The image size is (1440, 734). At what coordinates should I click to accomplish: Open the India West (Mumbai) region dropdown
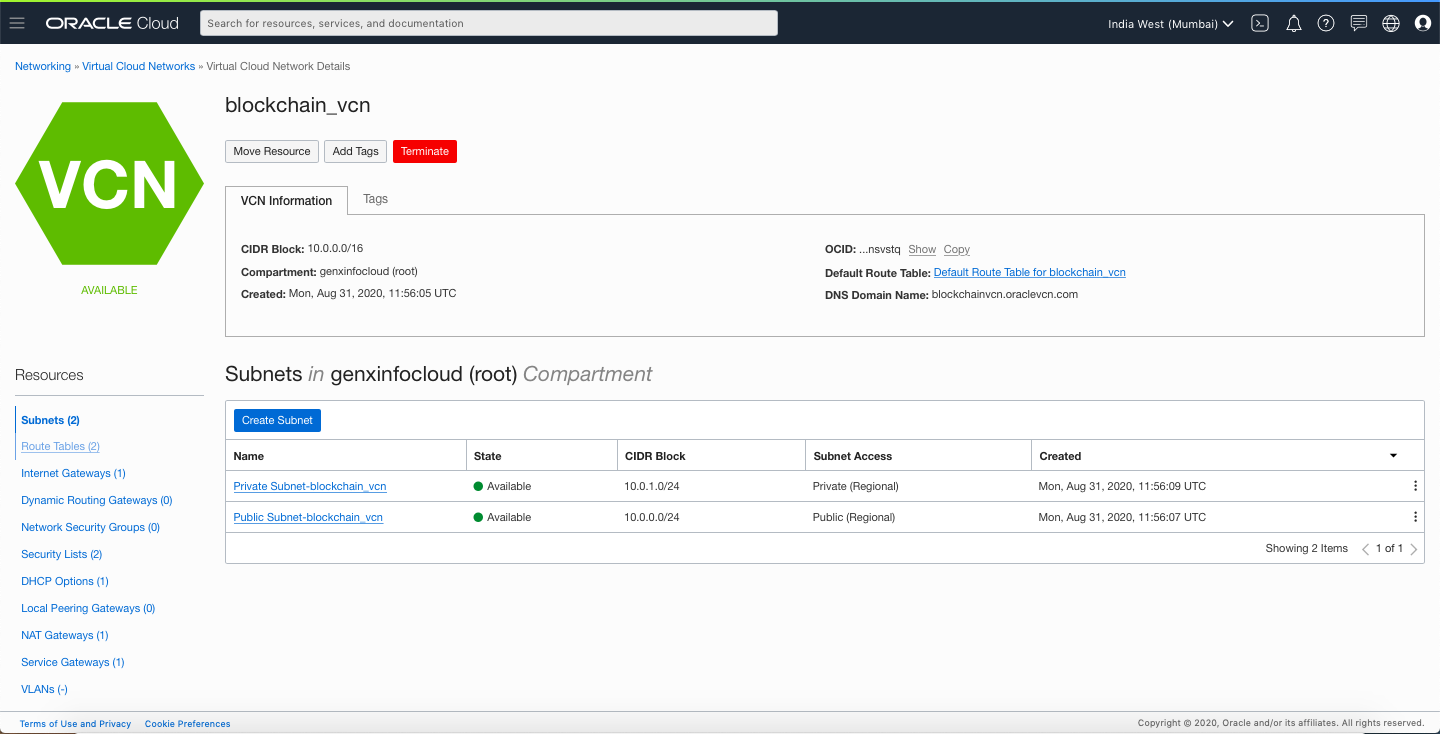click(1169, 23)
